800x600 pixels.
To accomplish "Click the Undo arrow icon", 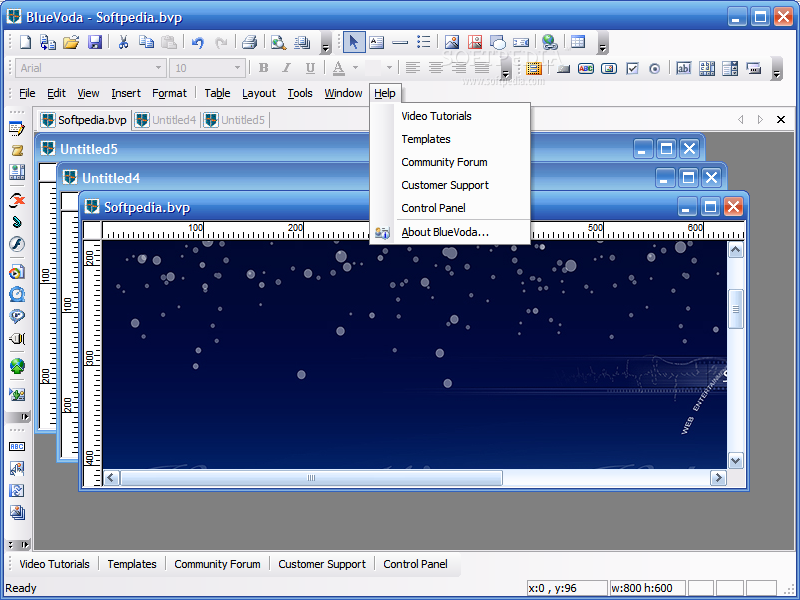I will coord(197,42).
